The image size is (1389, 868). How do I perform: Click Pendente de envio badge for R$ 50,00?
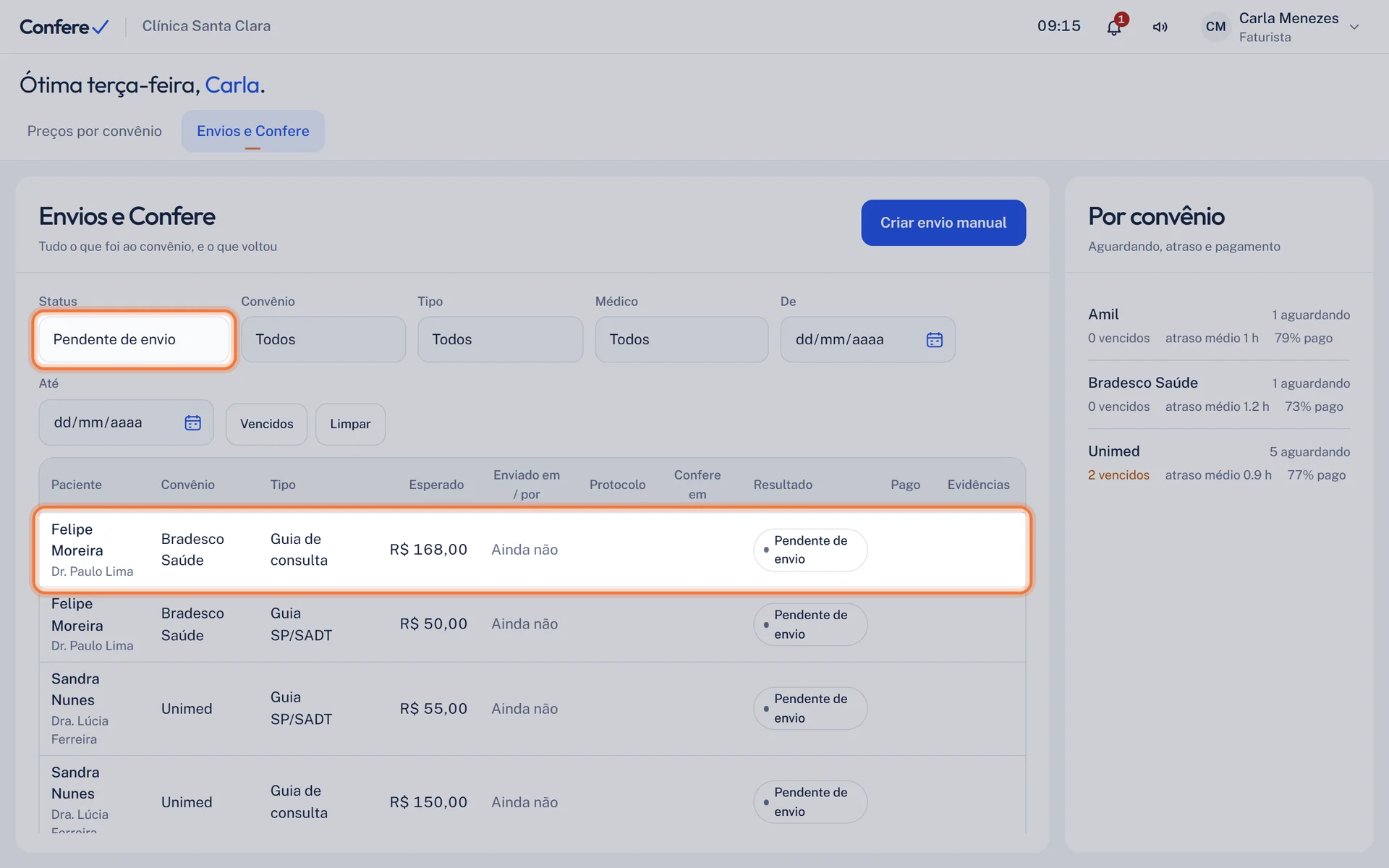click(810, 624)
